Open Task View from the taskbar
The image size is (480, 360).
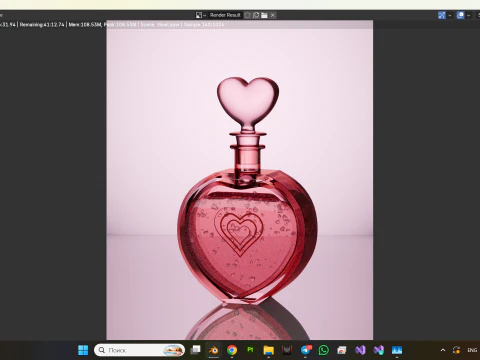[x=196, y=350]
